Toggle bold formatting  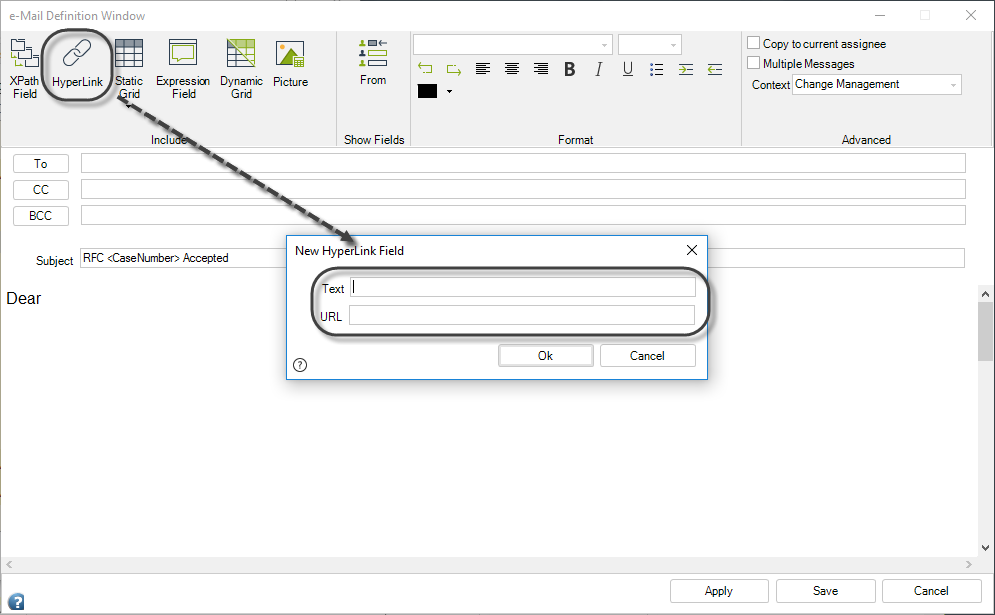tap(570, 69)
